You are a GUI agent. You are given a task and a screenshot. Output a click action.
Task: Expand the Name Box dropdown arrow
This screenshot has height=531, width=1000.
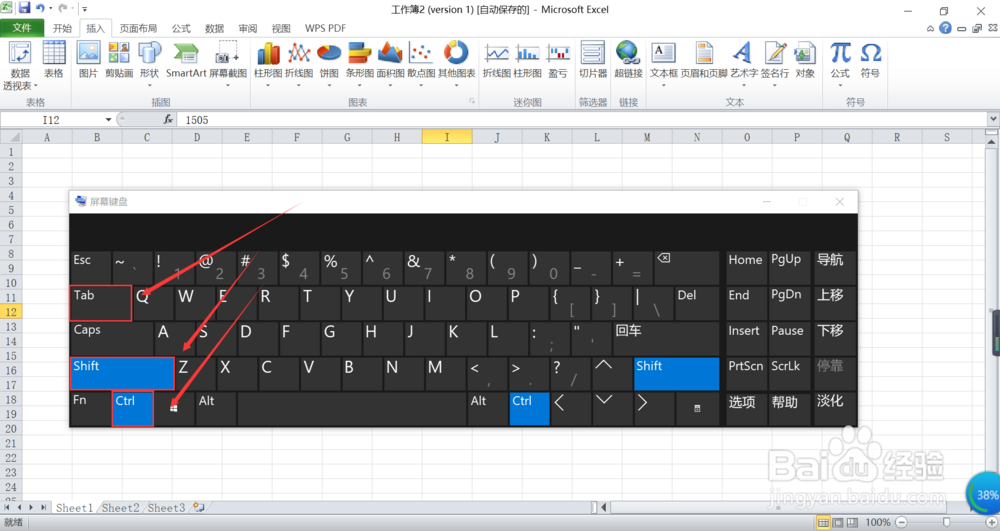(108, 119)
